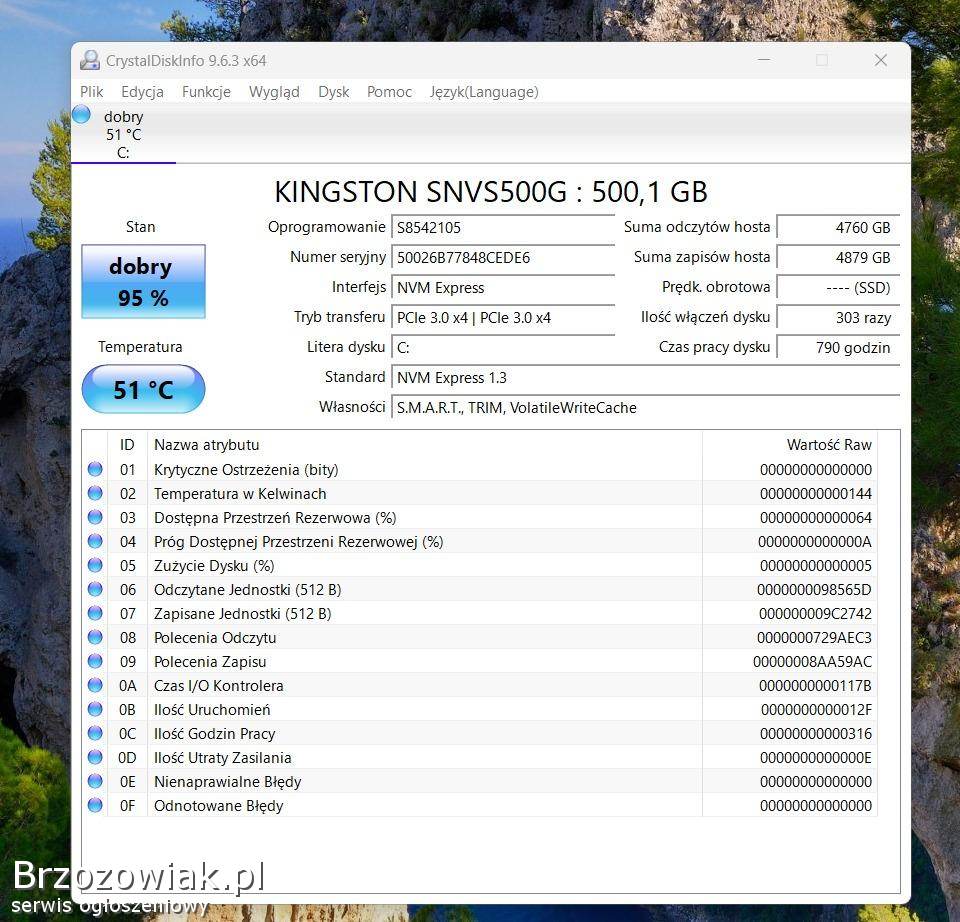
Task: Click the disk title KINGSTON SNVS500G : 500,1 GB
Action: coord(491,192)
